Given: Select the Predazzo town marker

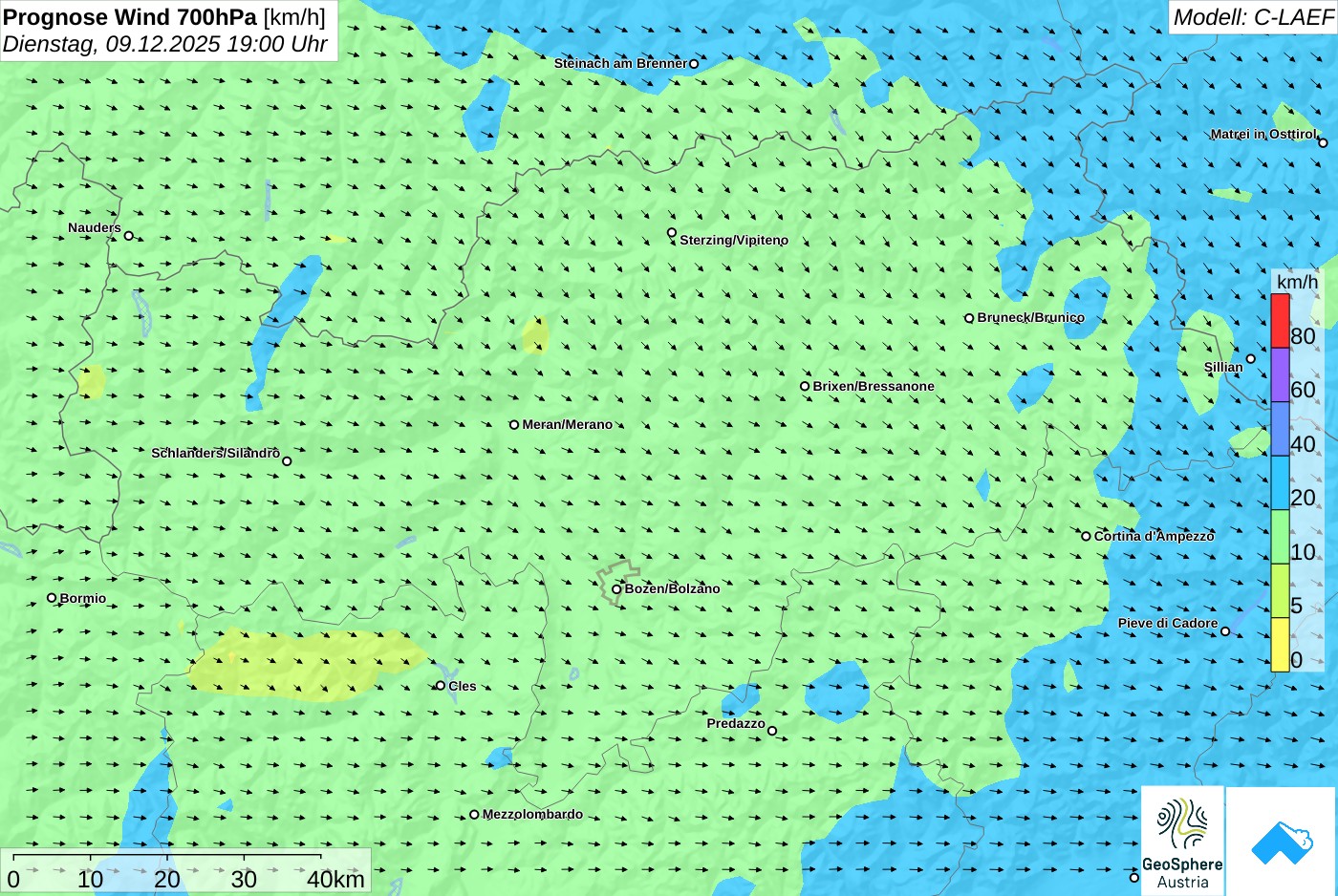Looking at the screenshot, I should point(772,732).
